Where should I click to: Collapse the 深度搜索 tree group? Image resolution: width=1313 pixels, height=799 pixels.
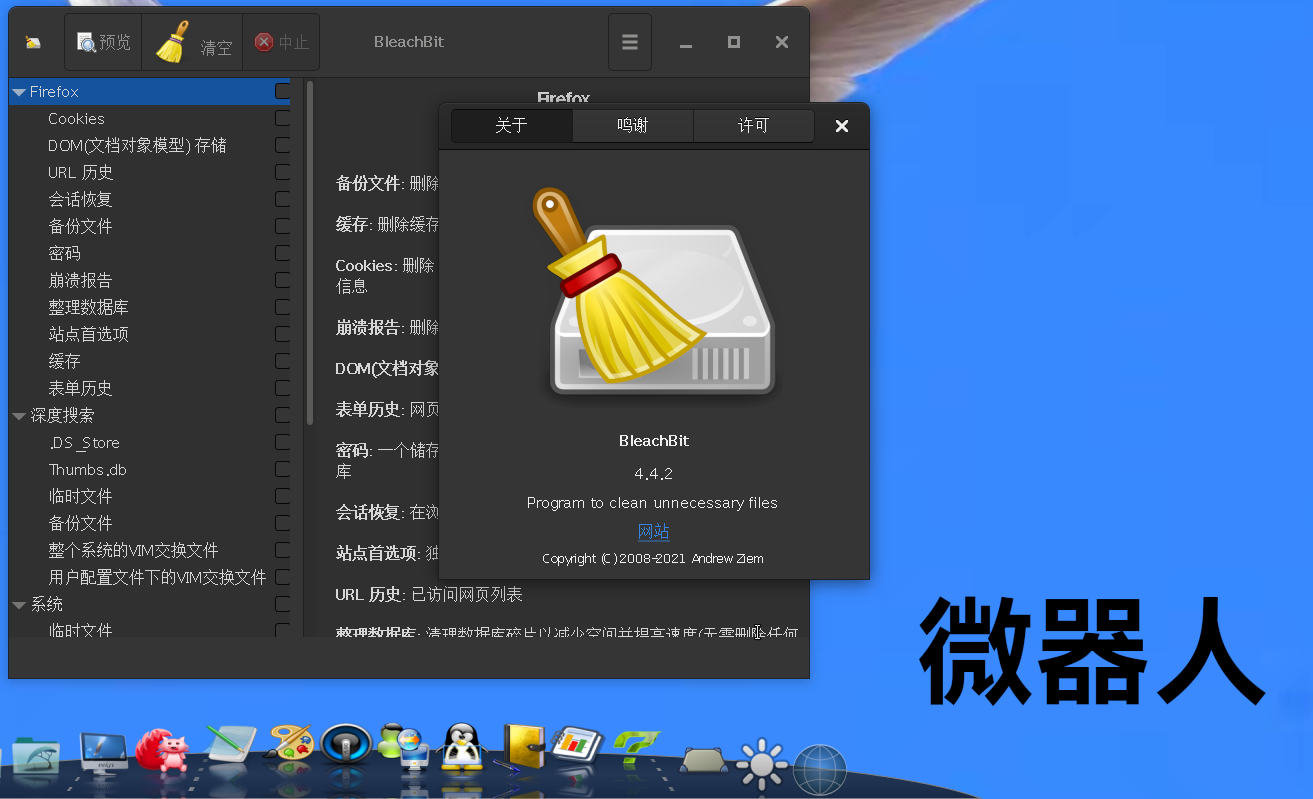point(18,416)
